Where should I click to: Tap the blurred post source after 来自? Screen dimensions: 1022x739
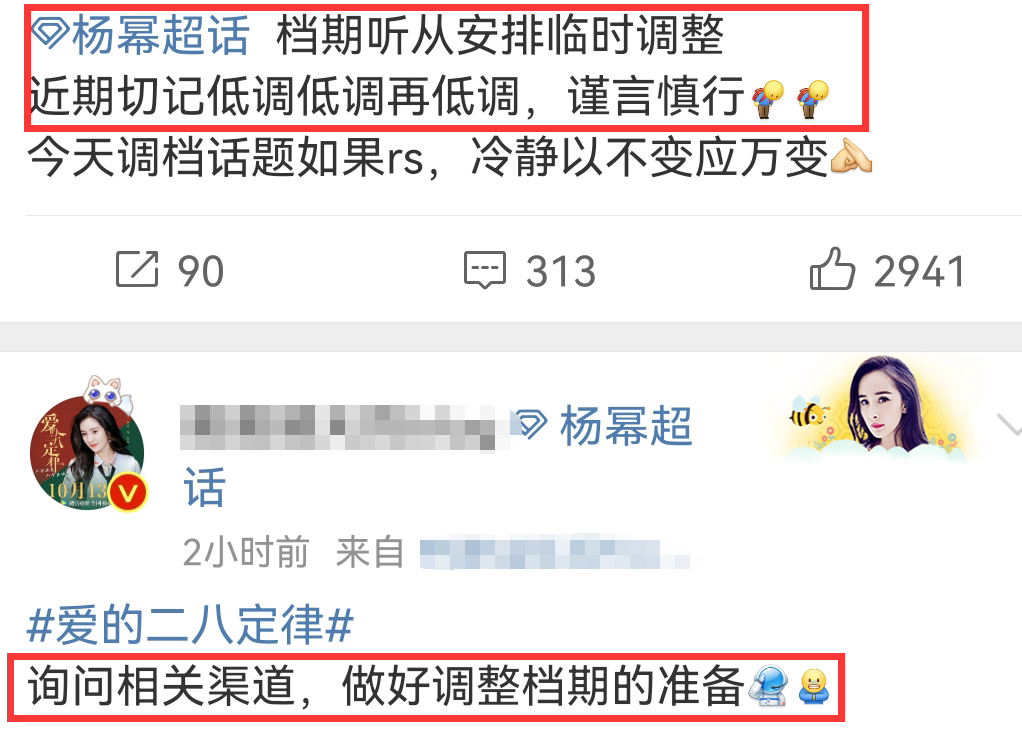[554, 553]
